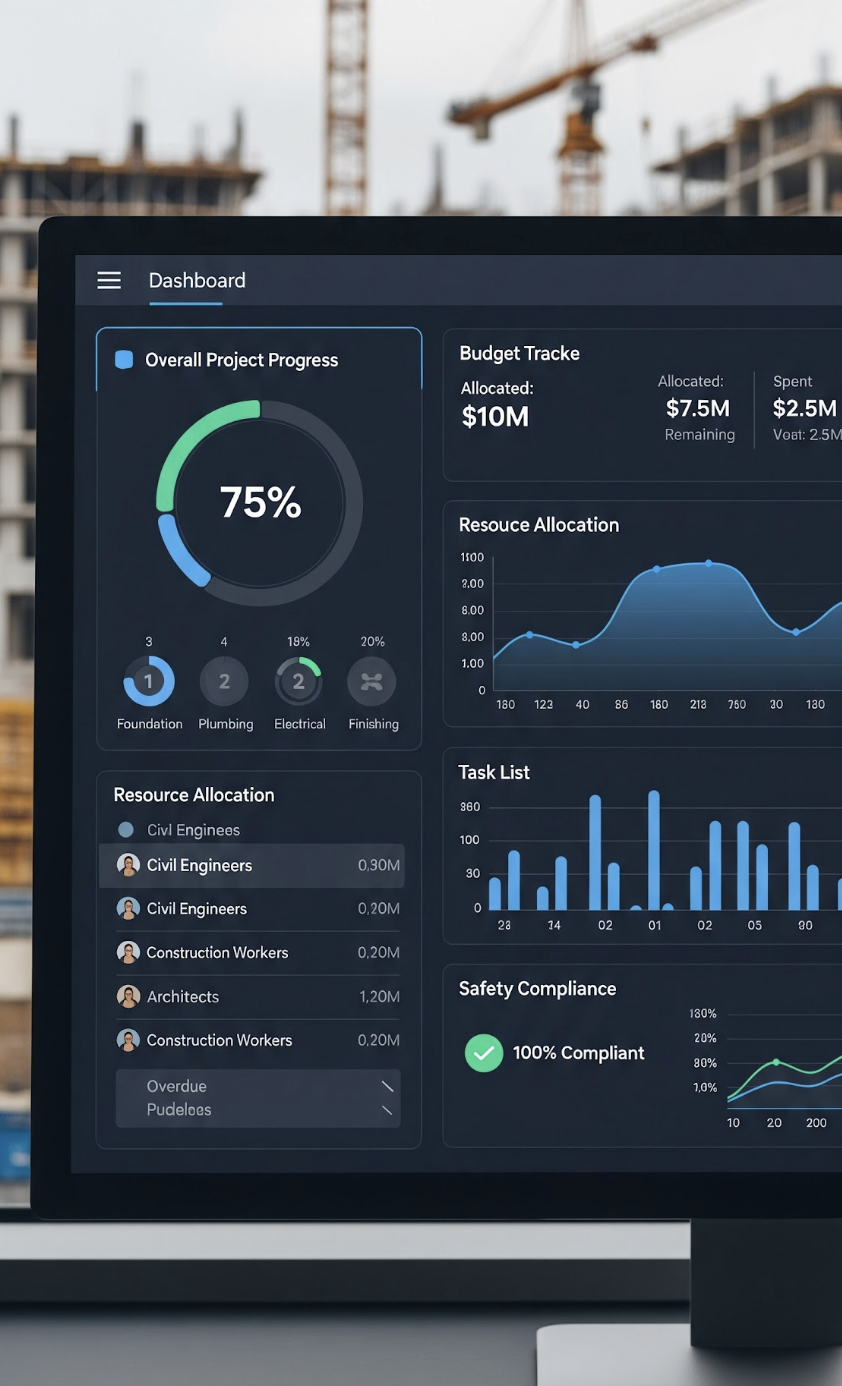842x1386 pixels.
Task: Open the hamburger navigation menu
Action: pos(109,280)
